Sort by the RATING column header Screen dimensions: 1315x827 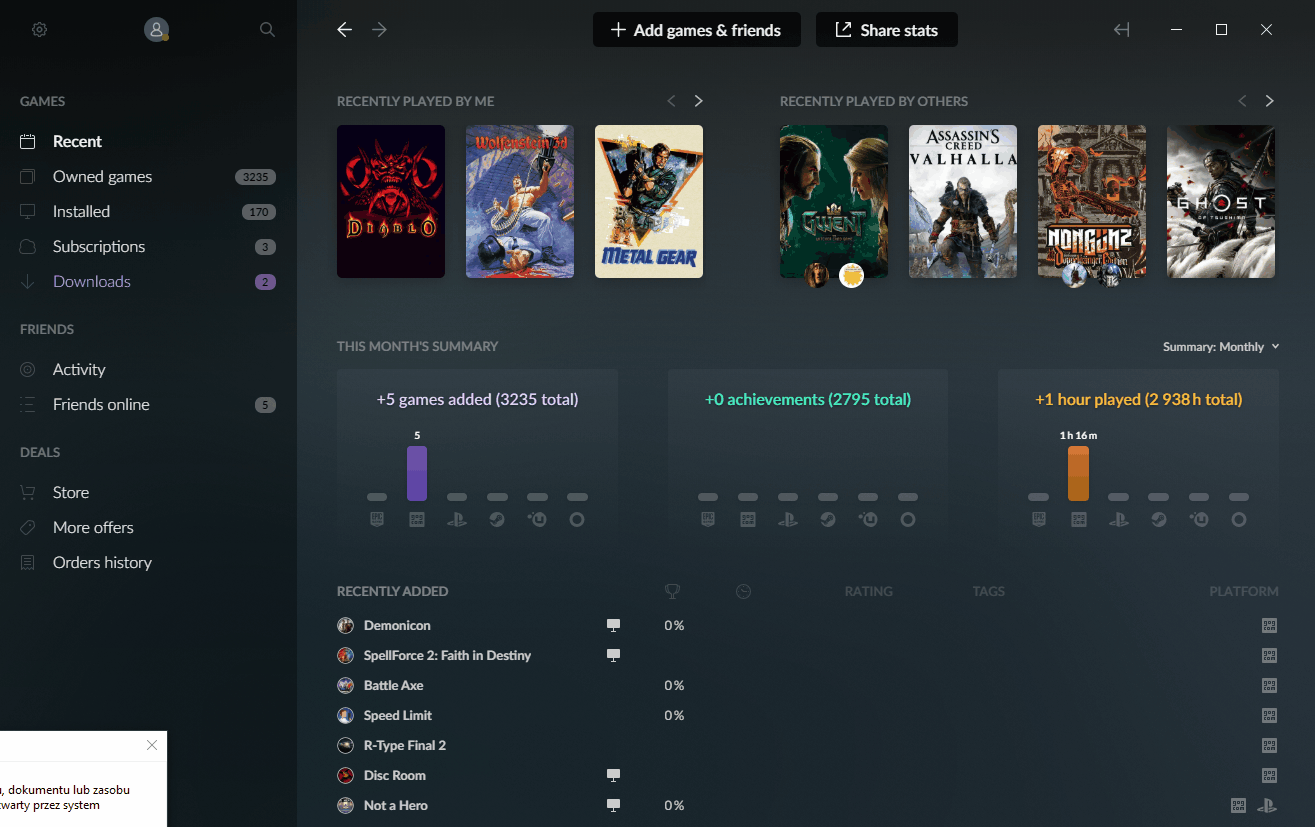[868, 591]
